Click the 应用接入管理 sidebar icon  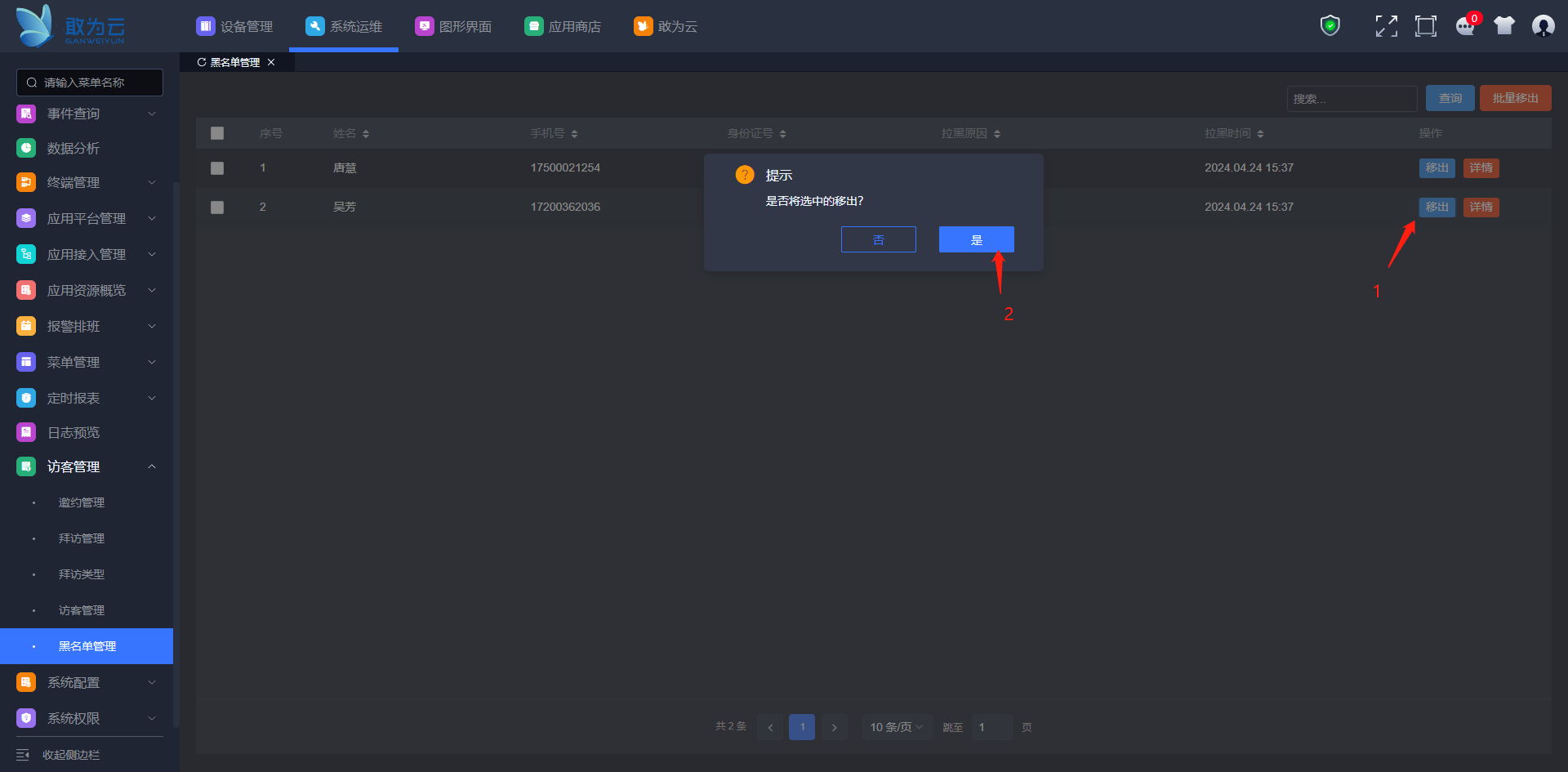[26, 254]
